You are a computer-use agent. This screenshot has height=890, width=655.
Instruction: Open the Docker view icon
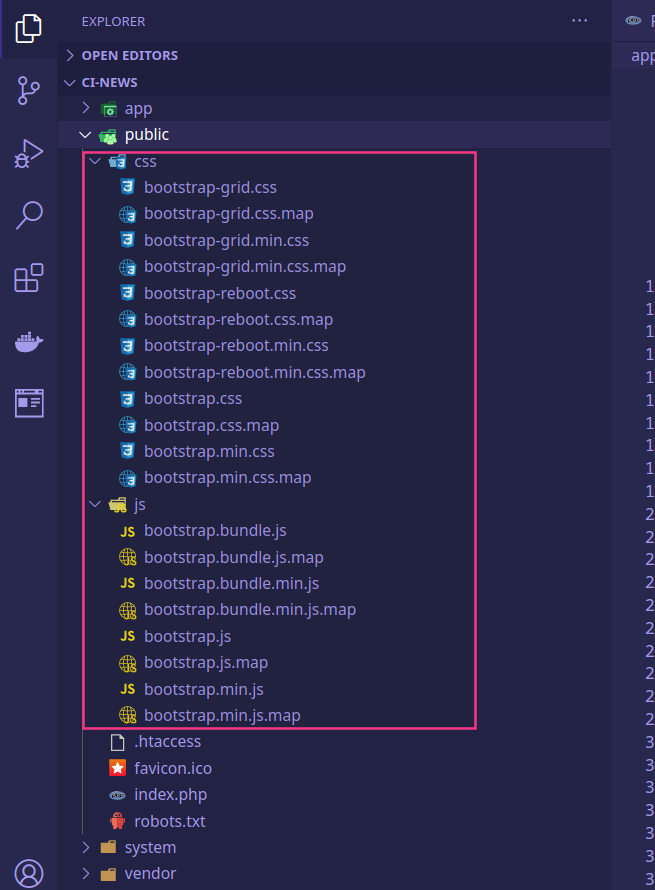pyautogui.click(x=29, y=342)
